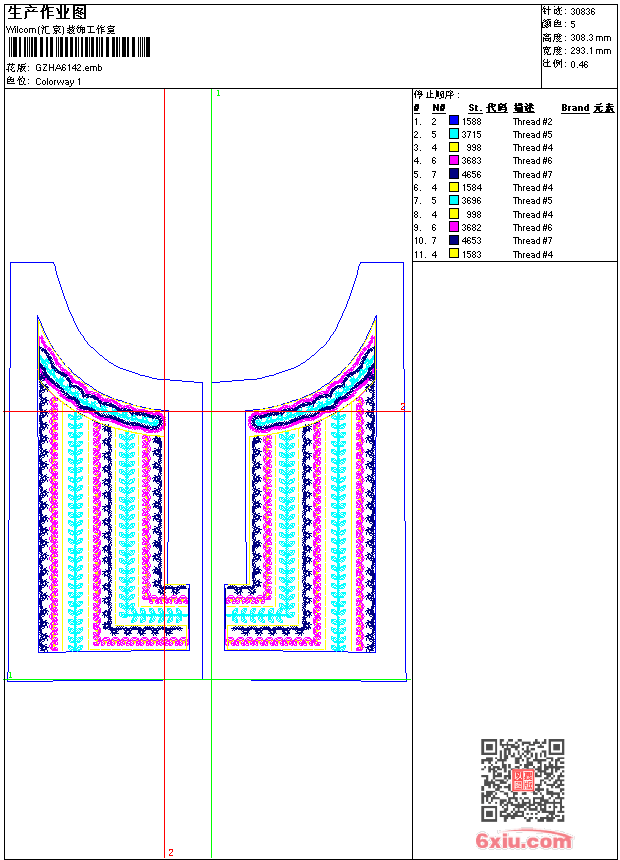Image resolution: width=620 pixels, height=860 pixels.
Task: Click Thread #7 in stop row 5
Action: 533,175
